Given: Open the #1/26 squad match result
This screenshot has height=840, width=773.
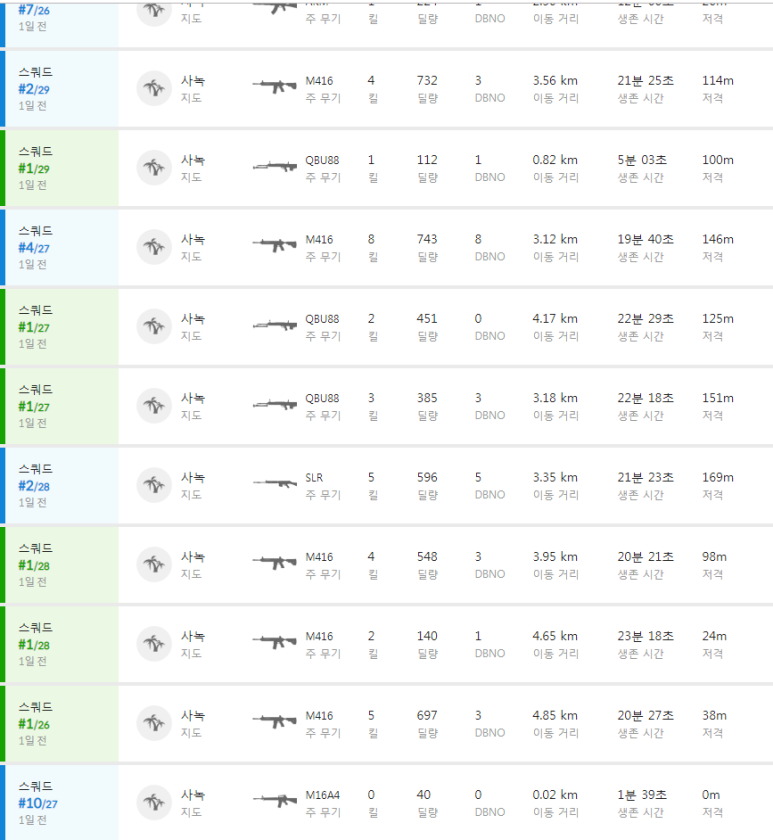Looking at the screenshot, I should coord(35,724).
